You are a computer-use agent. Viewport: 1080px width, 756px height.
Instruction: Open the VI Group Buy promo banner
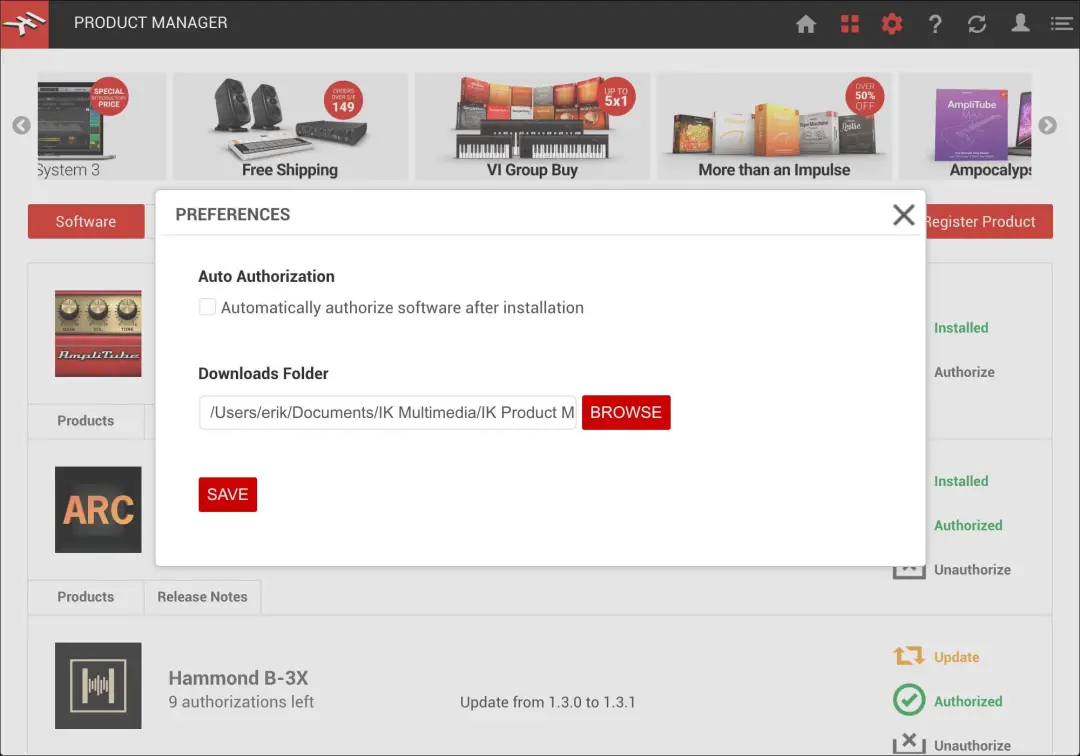[x=532, y=127]
